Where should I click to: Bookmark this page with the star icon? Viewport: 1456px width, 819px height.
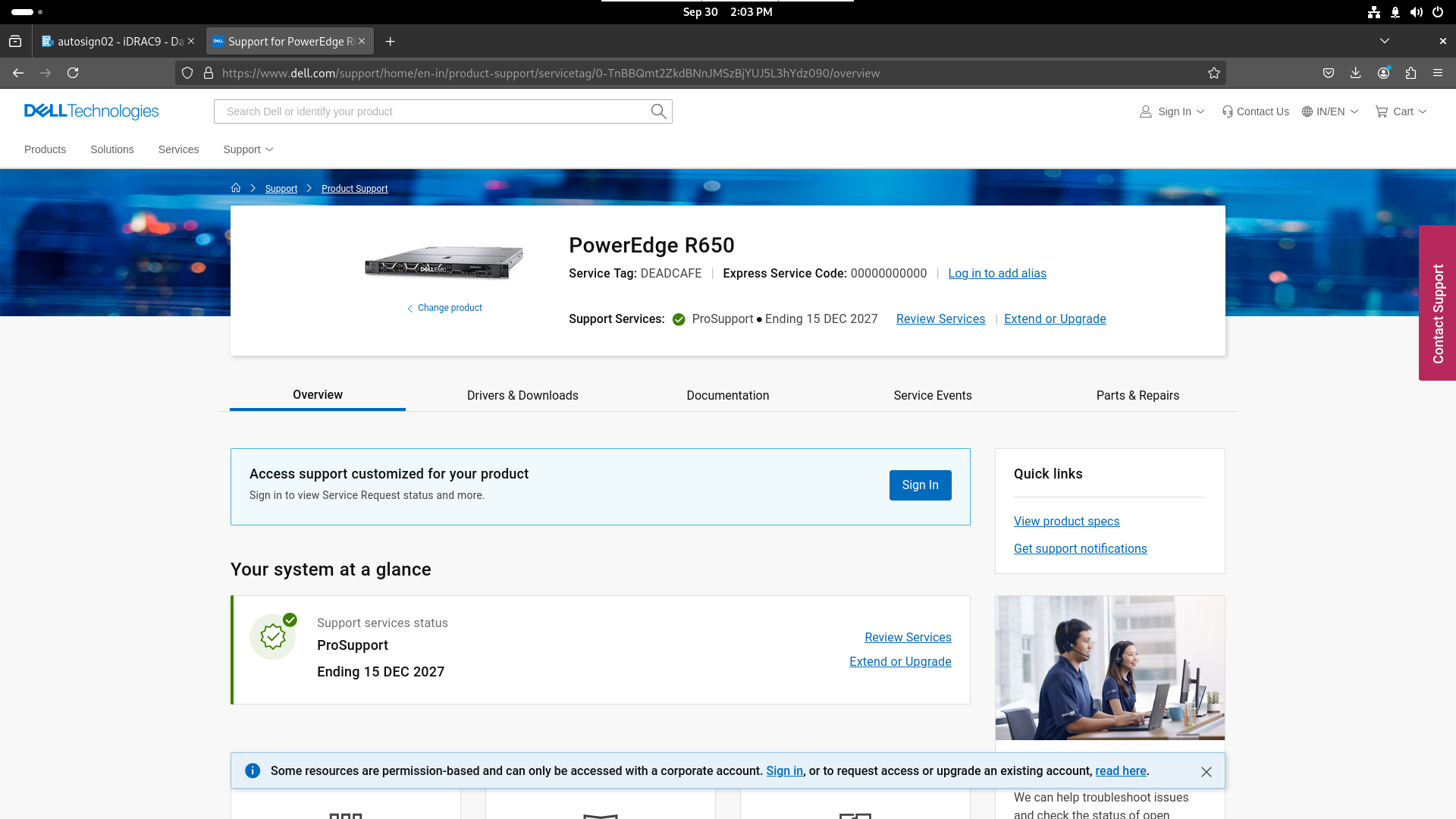coord(1214,73)
